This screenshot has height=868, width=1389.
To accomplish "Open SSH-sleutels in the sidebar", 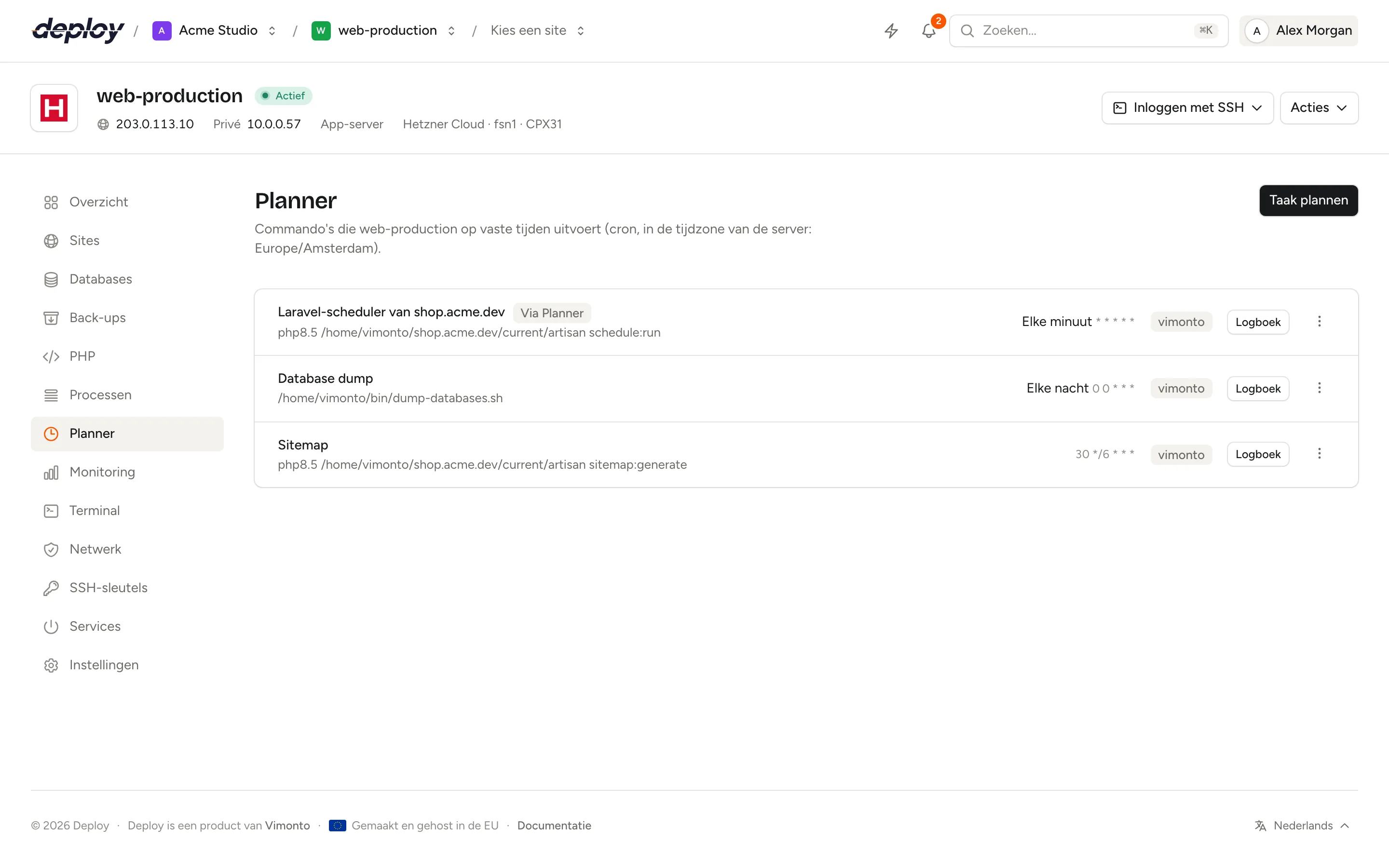I will 127,588.
